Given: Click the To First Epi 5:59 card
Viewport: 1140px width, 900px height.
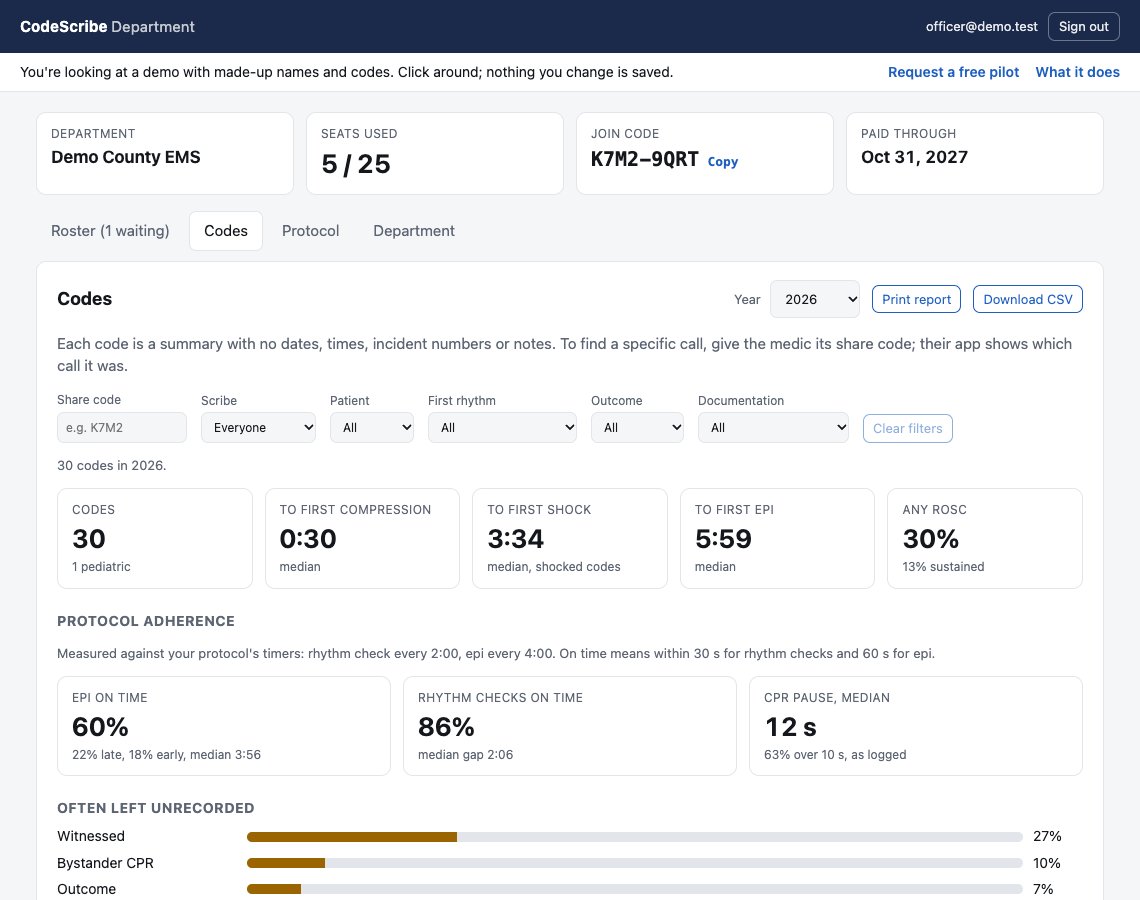Looking at the screenshot, I should tap(777, 538).
